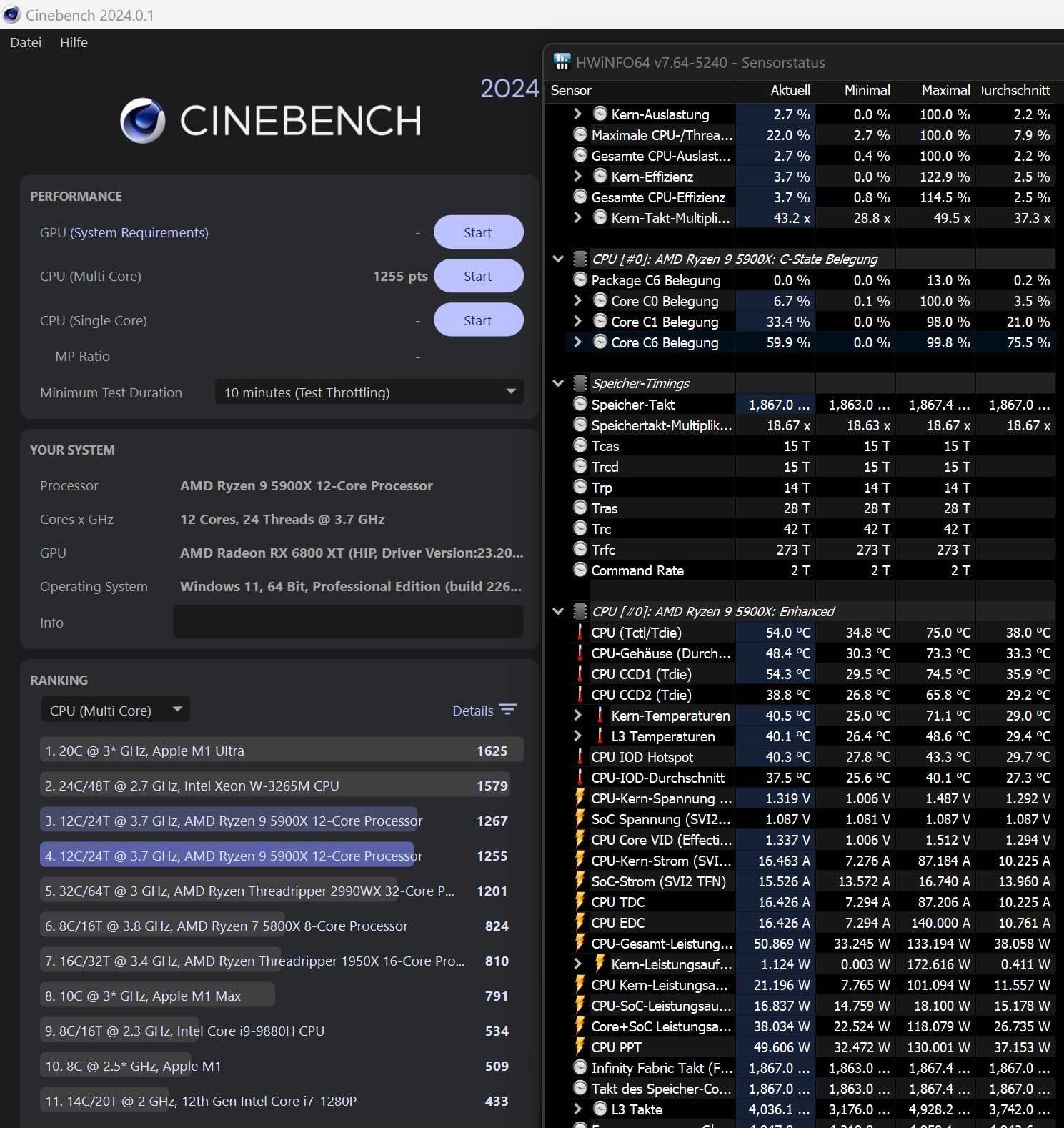
Task: Click clock icon of Maximale CPU-/Thread row
Action: (580, 134)
